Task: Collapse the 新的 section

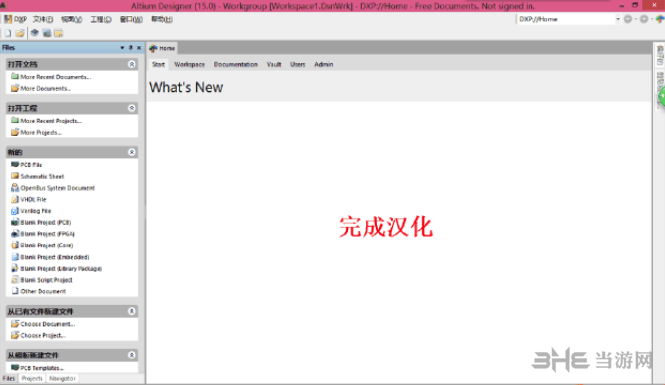Action: [x=132, y=152]
